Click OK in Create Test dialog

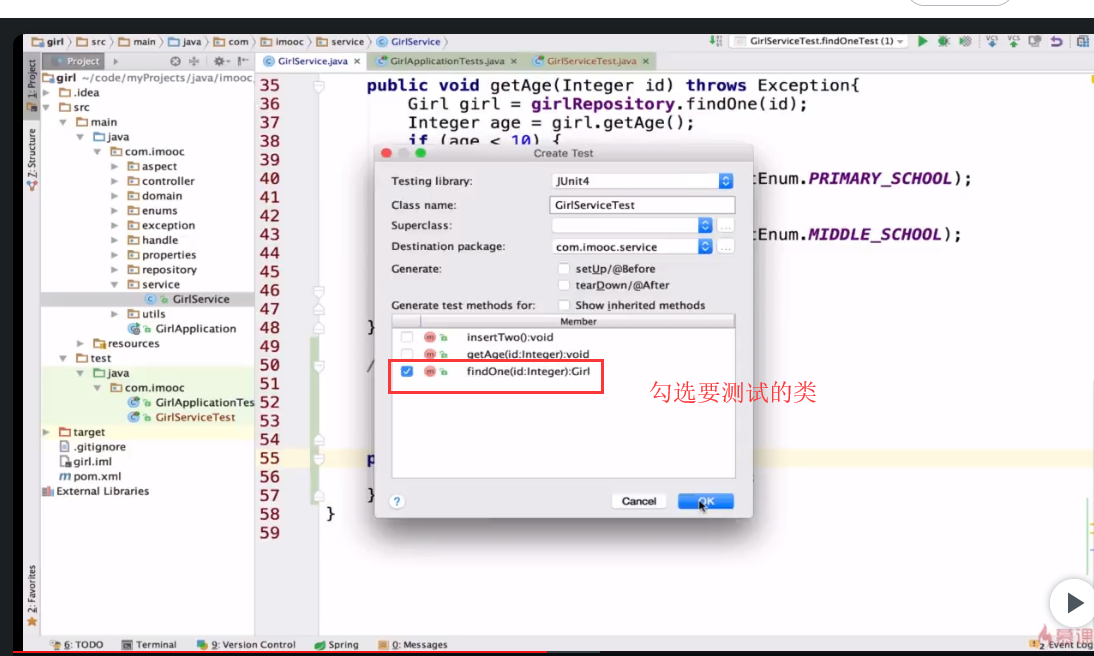coord(705,501)
